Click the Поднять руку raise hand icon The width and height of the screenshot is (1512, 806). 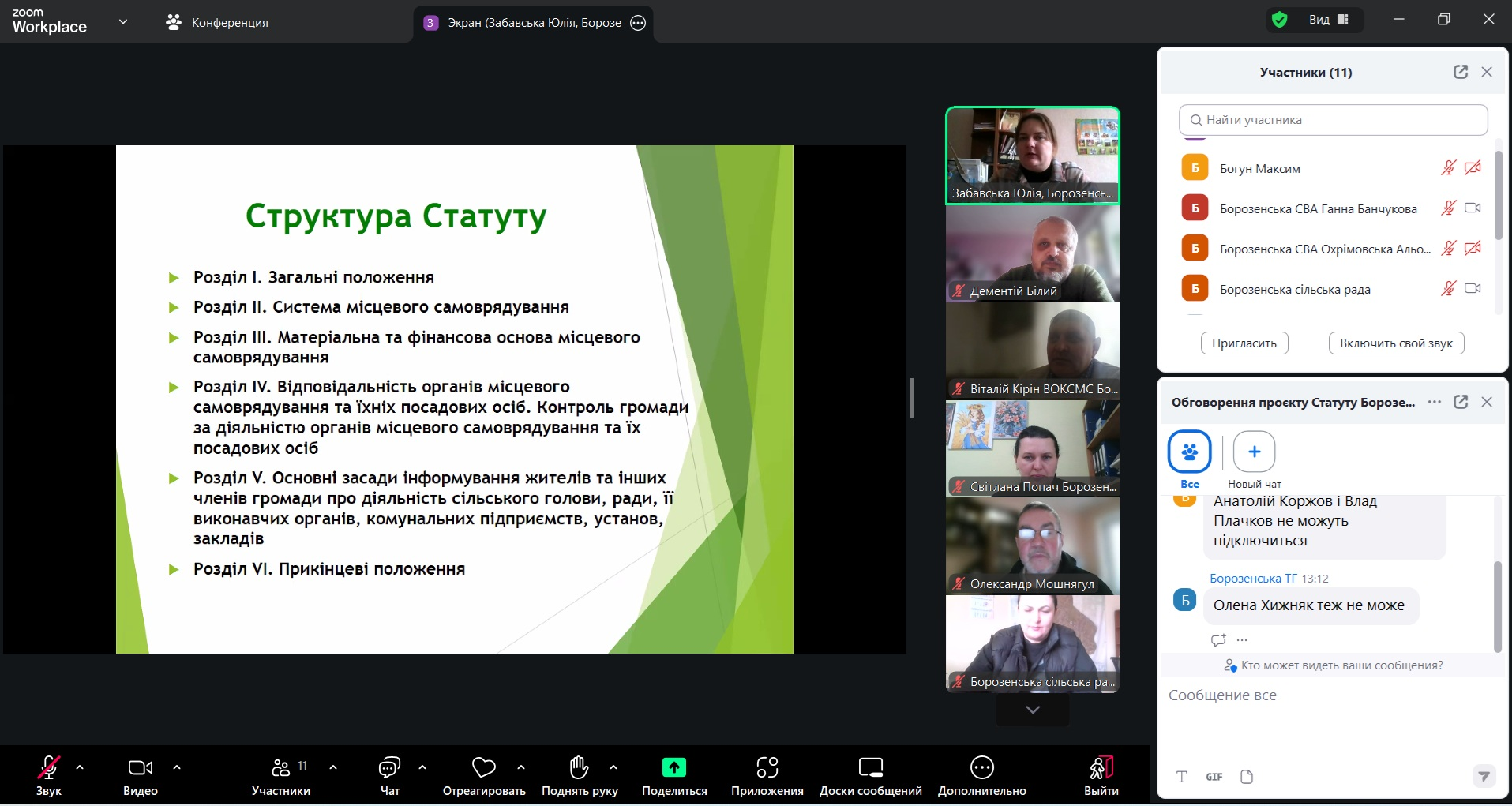(580, 767)
